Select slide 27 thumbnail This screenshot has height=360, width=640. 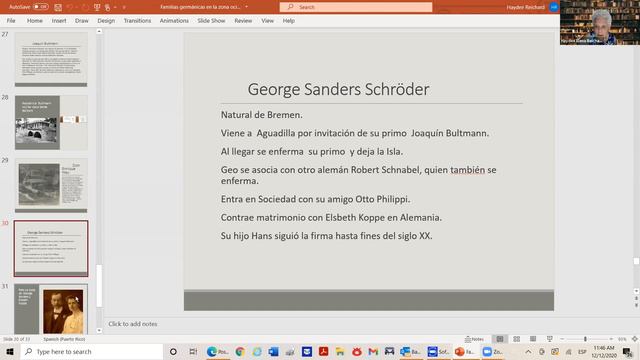coord(51,60)
